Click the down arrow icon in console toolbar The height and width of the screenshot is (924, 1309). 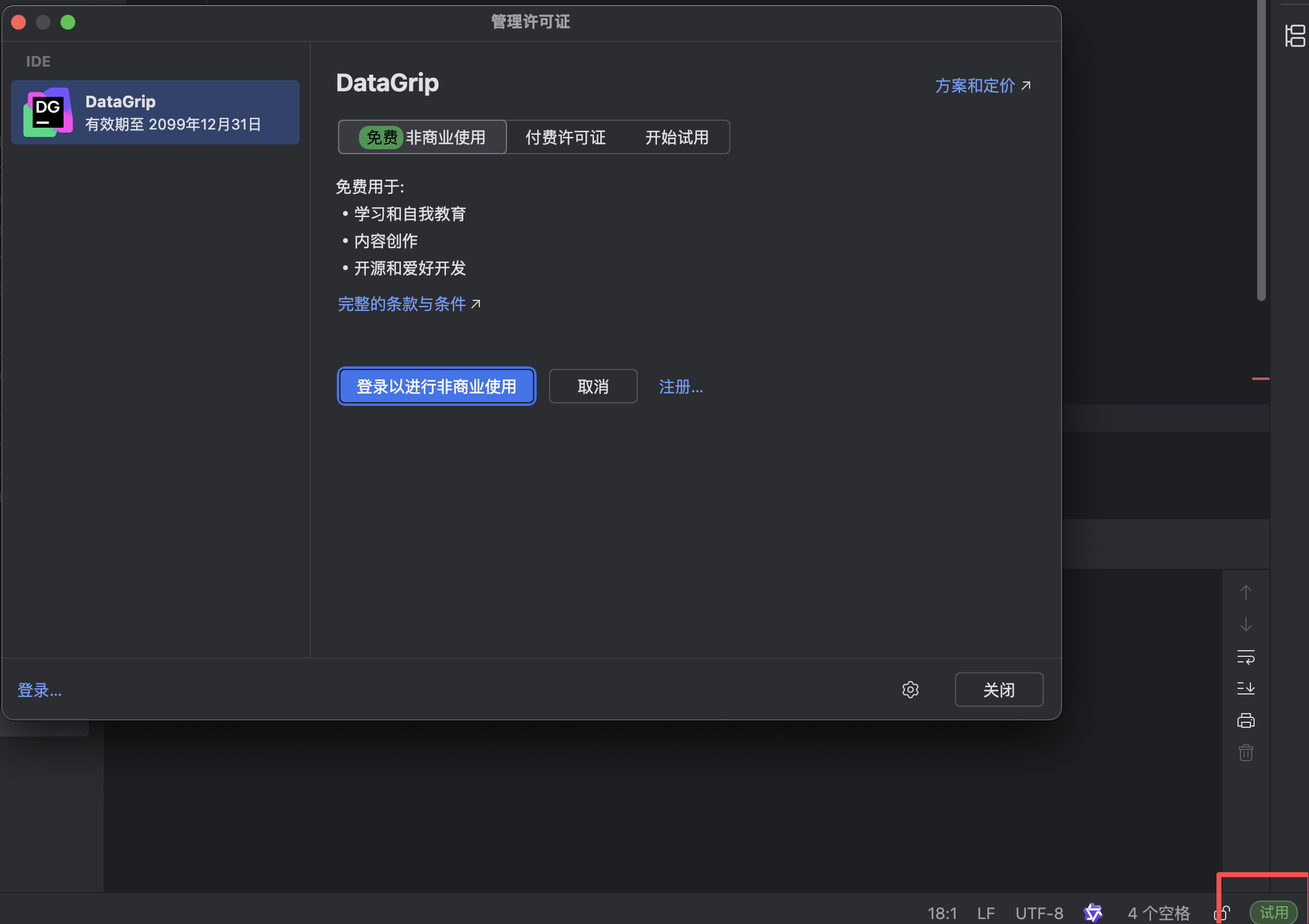(1245, 625)
